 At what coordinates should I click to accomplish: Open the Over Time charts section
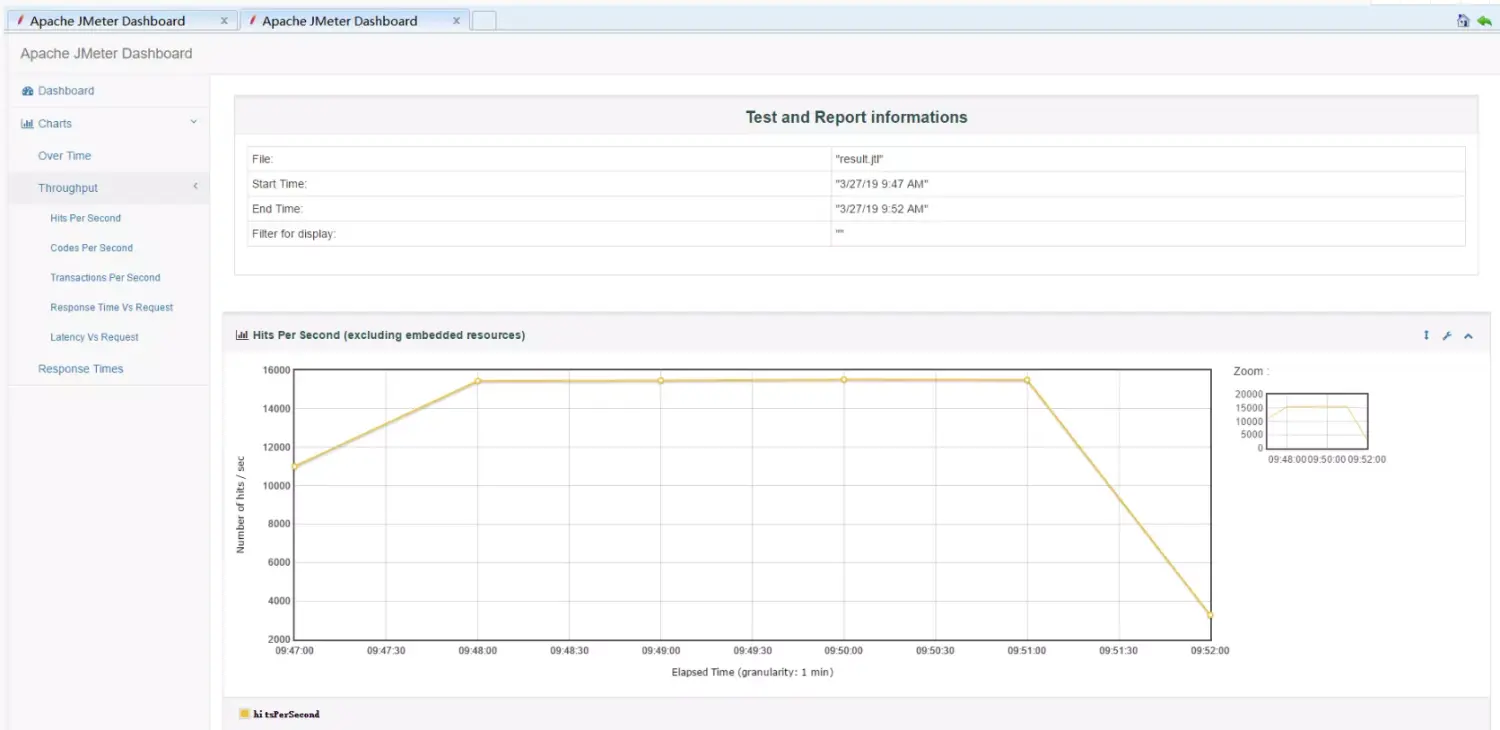[64, 156]
